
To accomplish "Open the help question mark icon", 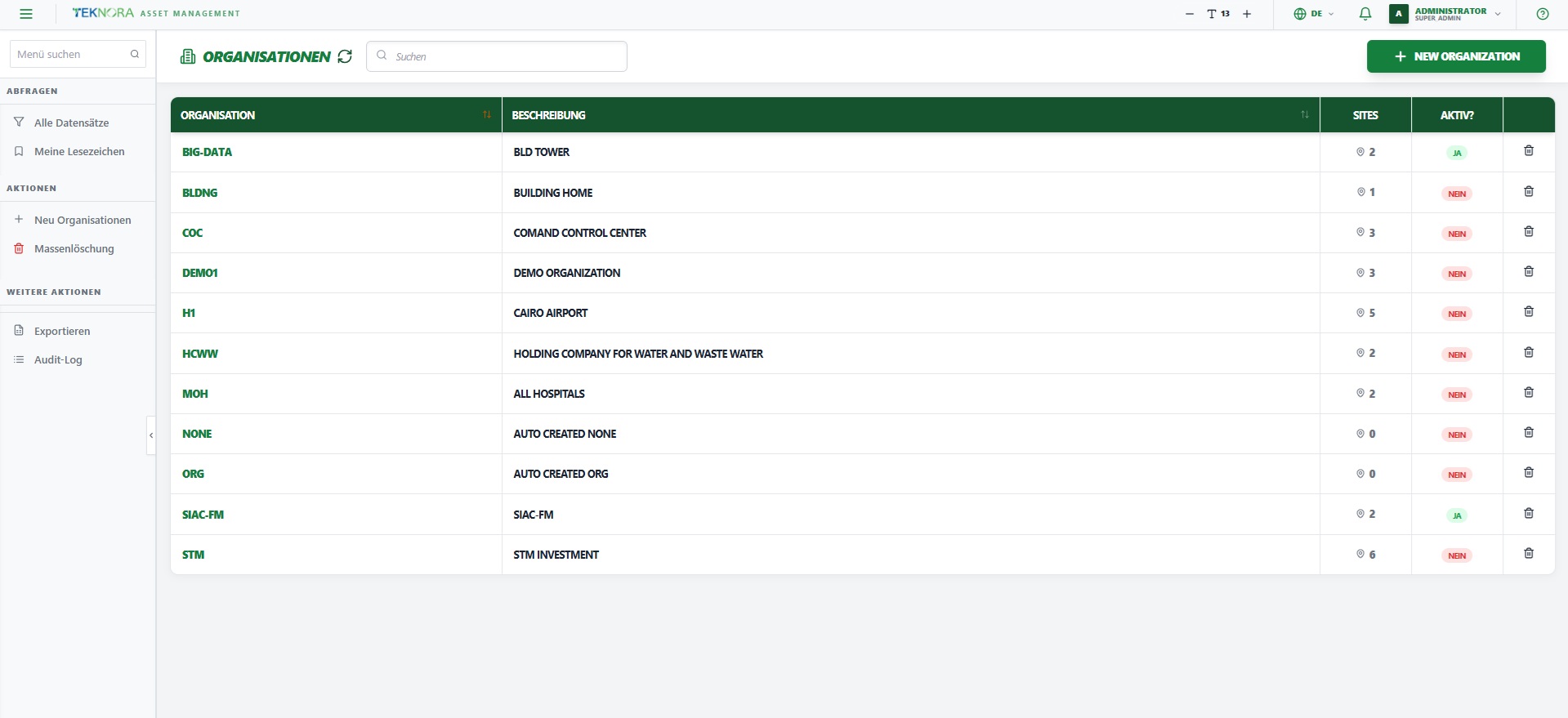I will (x=1543, y=14).
